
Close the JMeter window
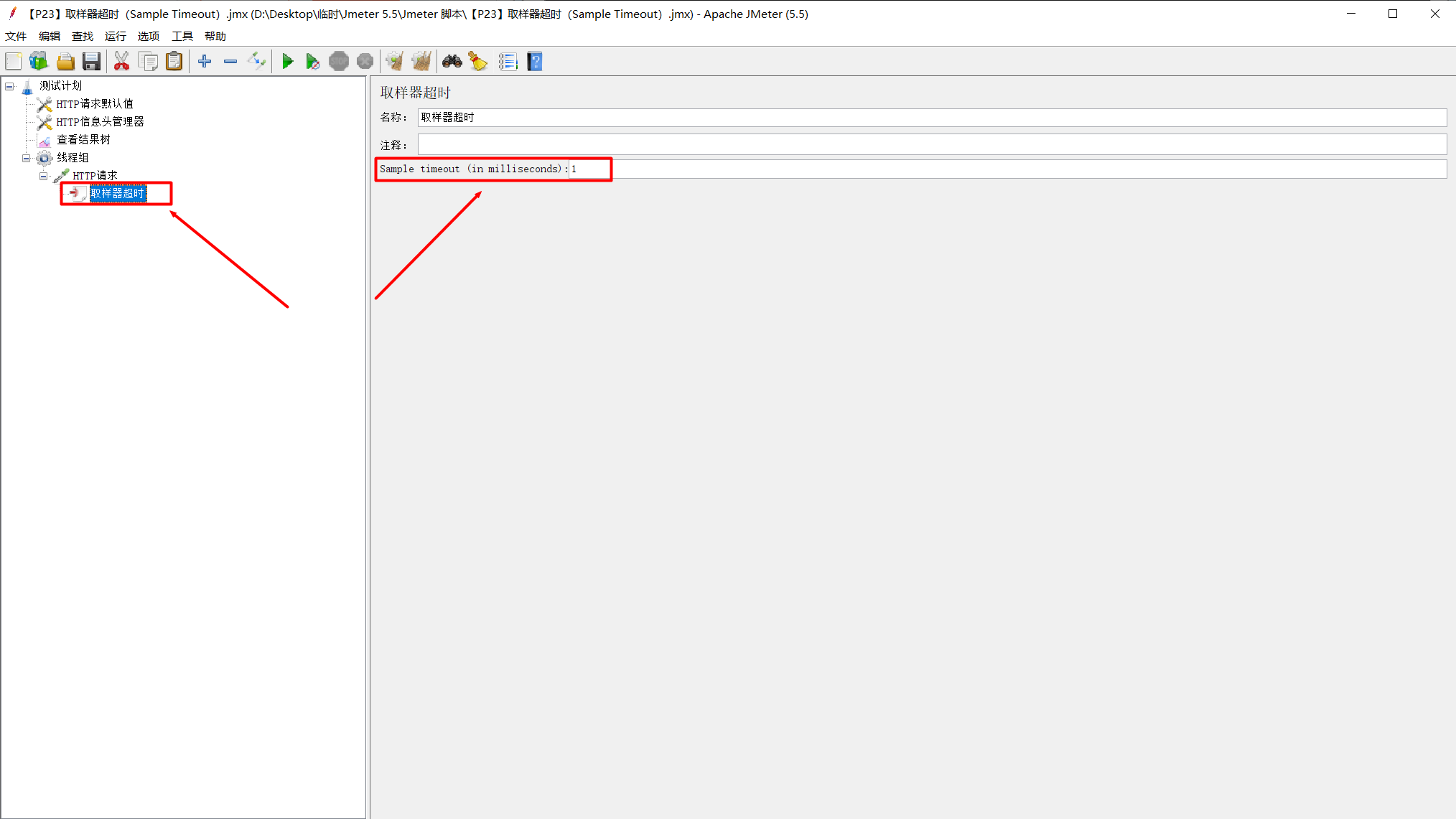[x=1434, y=14]
